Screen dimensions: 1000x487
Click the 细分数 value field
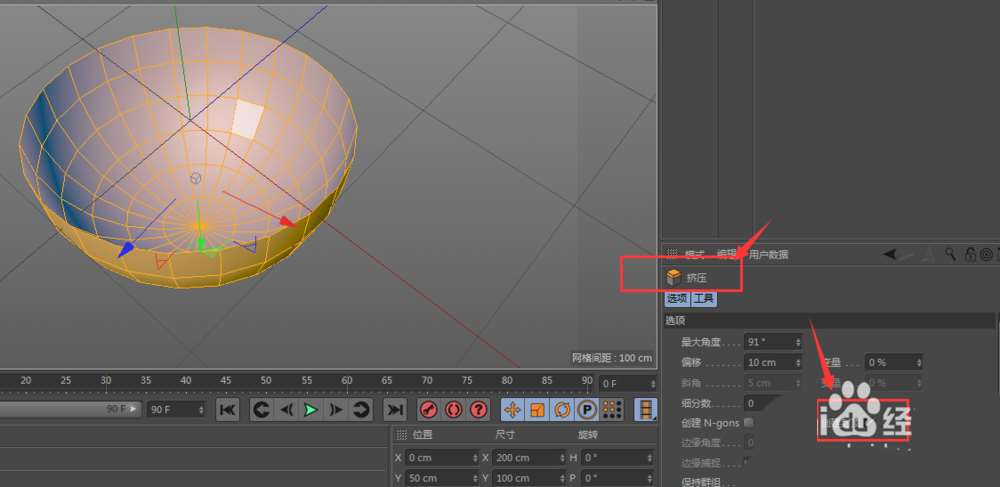tap(762, 403)
